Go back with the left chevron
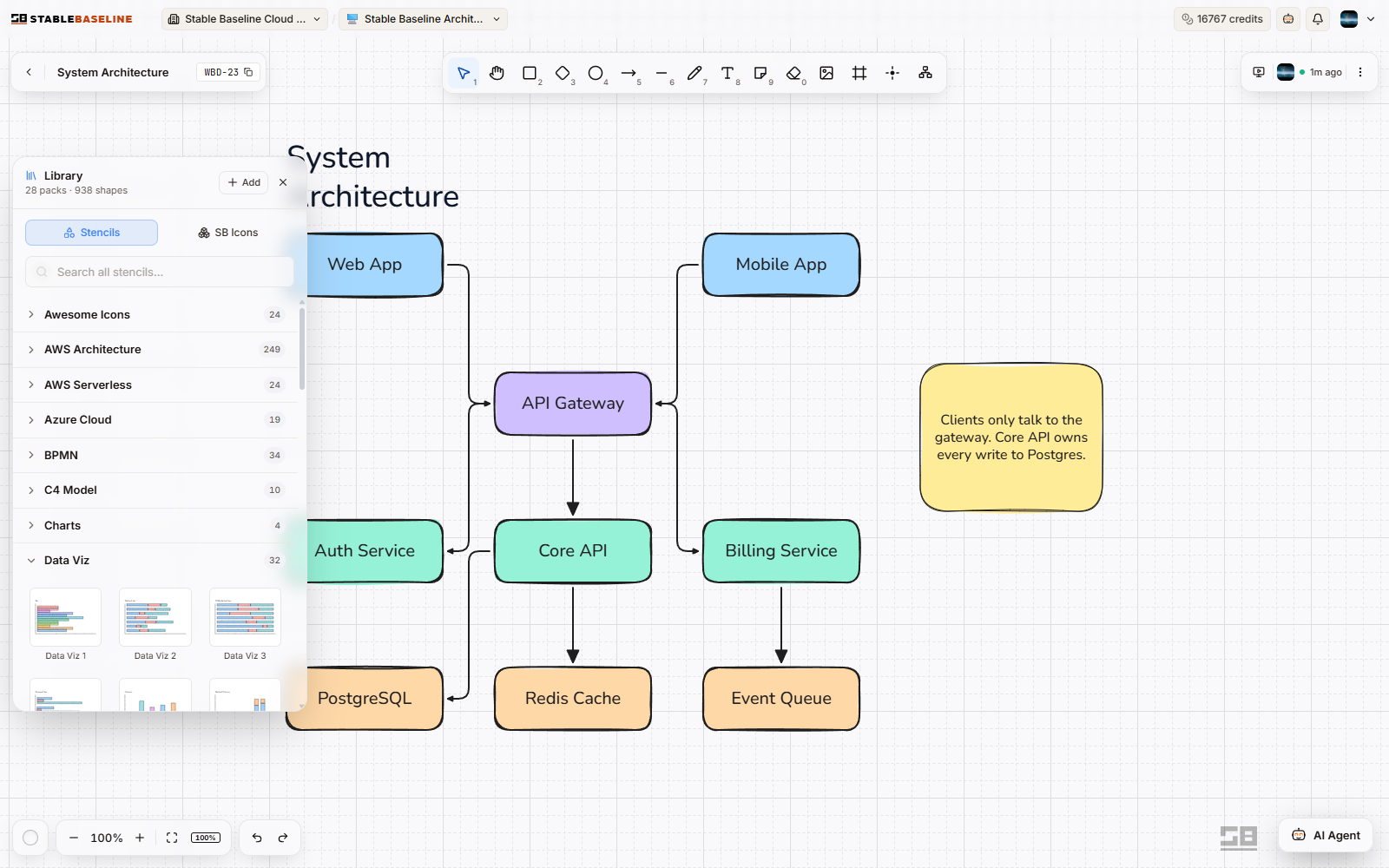Screen dimensions: 1389x868 [29, 72]
